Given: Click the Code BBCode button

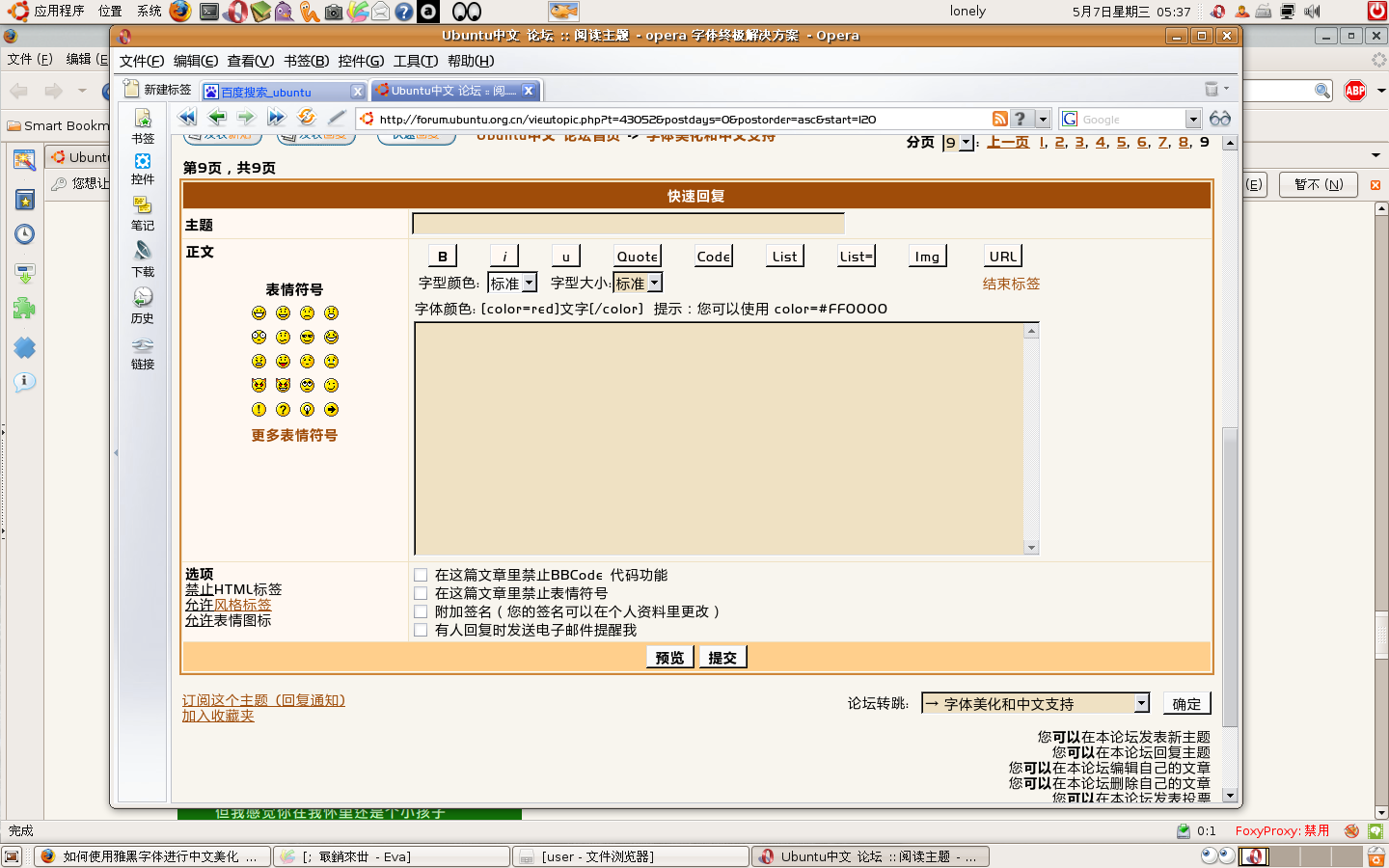Looking at the screenshot, I should (x=714, y=257).
